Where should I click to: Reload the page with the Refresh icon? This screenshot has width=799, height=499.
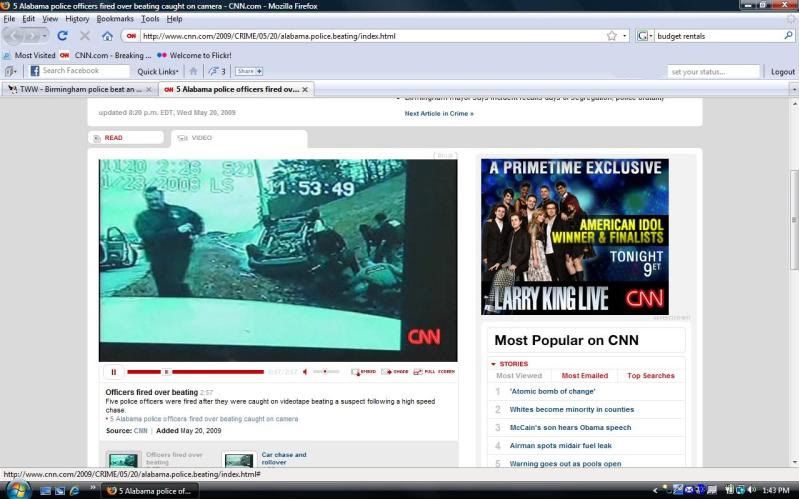point(63,36)
